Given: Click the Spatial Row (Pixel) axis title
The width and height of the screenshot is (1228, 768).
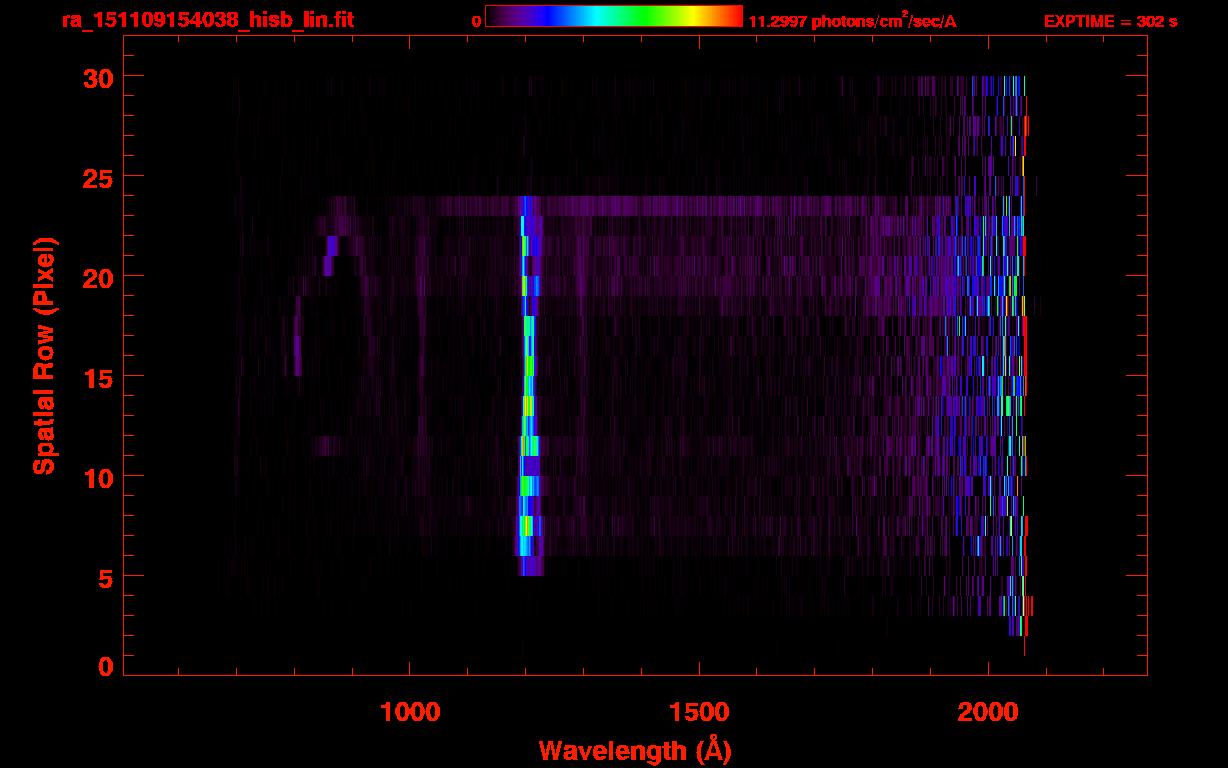Looking at the screenshot, I should pos(44,356).
